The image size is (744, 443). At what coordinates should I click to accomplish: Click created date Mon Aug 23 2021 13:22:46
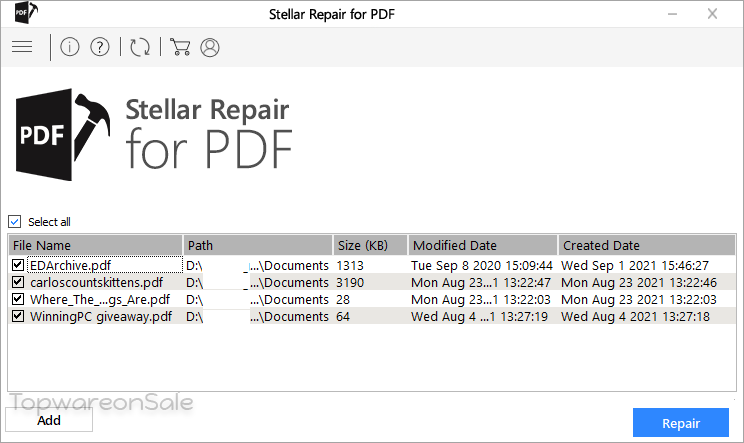click(x=639, y=282)
